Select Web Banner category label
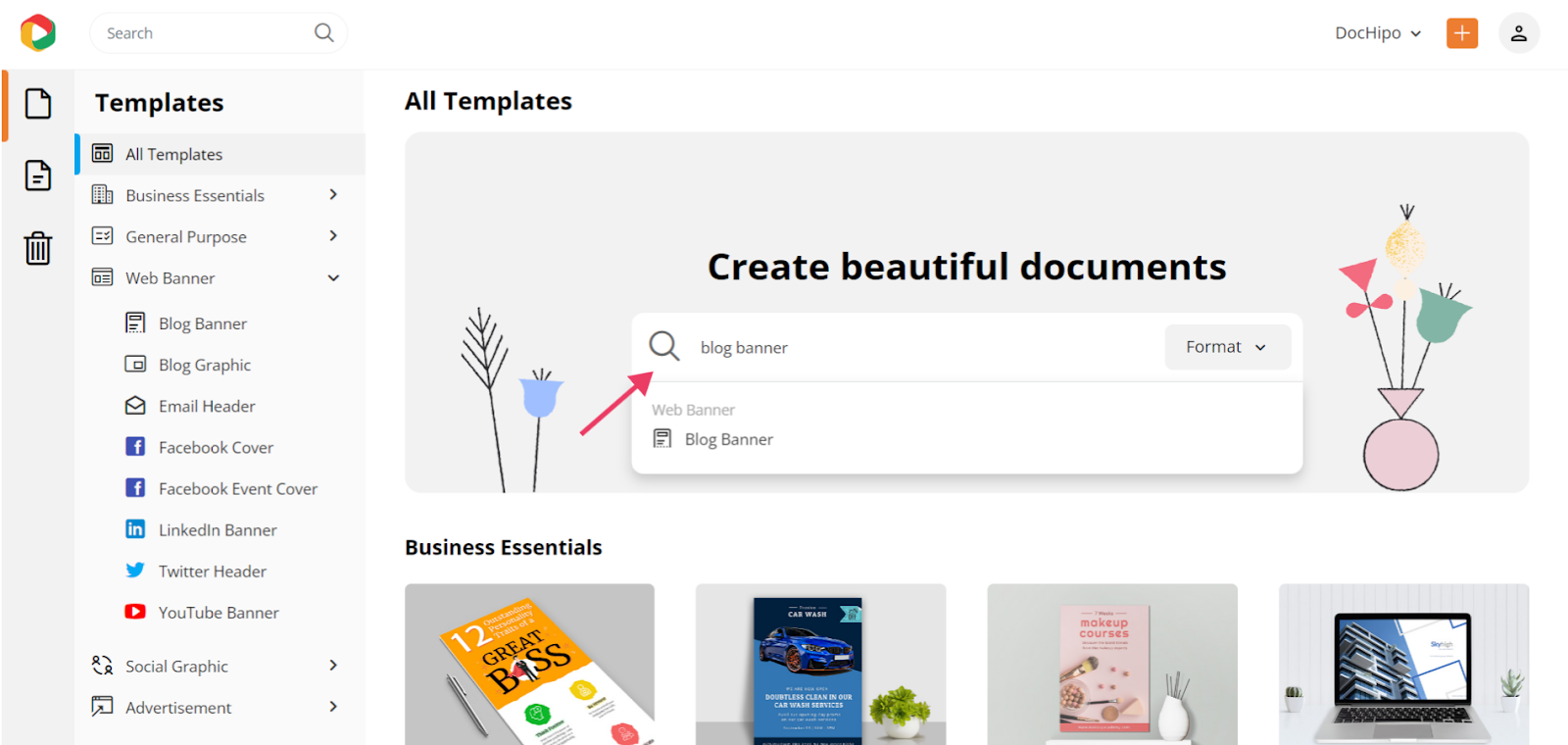This screenshot has width=1568, height=745. pos(170,278)
